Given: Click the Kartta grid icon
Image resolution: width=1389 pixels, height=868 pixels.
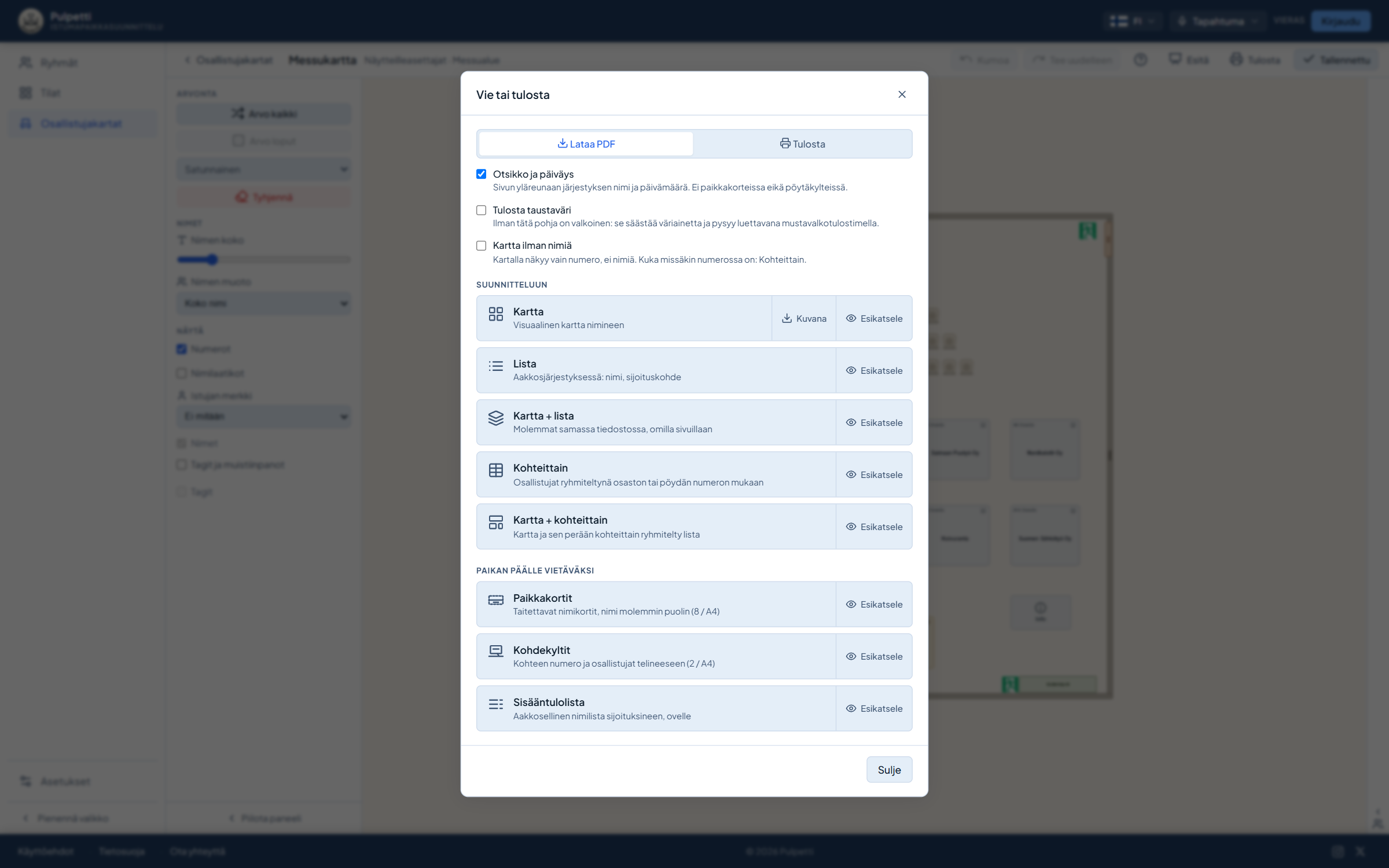Looking at the screenshot, I should click(495, 314).
